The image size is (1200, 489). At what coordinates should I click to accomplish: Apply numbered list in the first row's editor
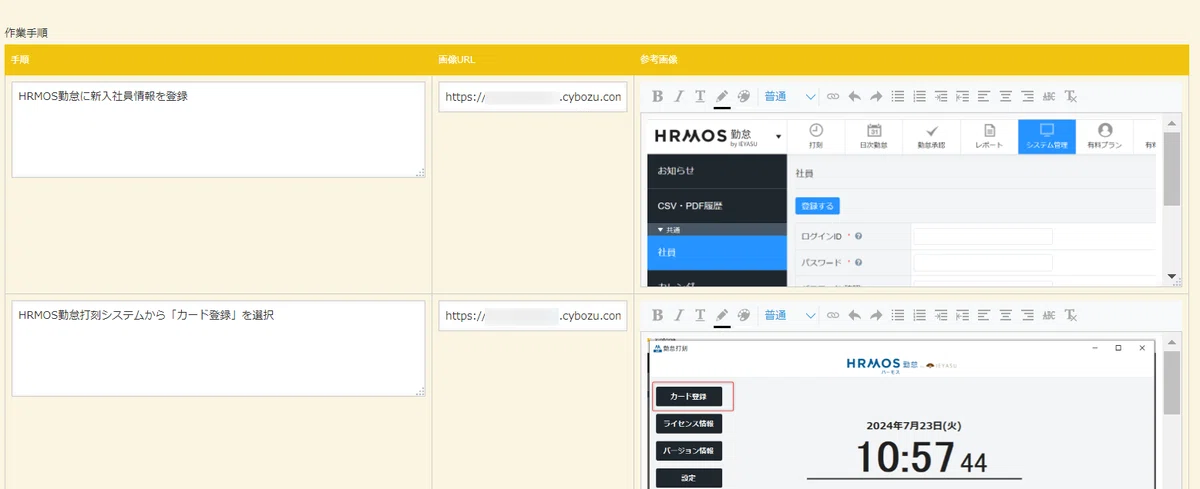point(920,97)
